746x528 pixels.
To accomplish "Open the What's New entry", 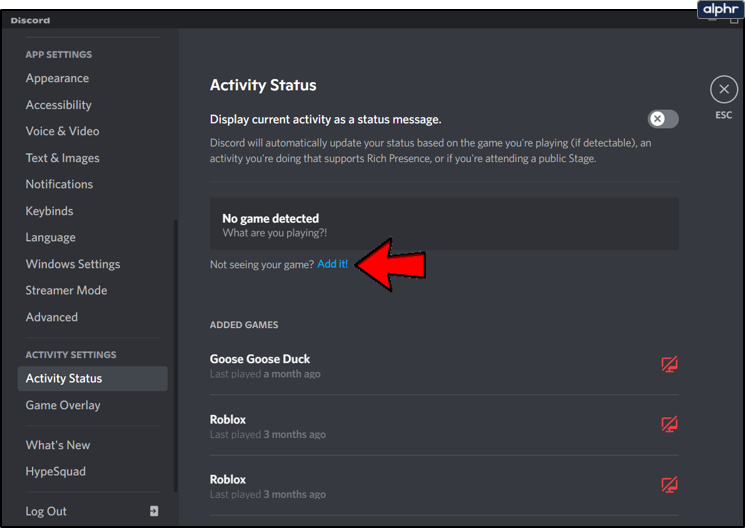I will click(58, 445).
